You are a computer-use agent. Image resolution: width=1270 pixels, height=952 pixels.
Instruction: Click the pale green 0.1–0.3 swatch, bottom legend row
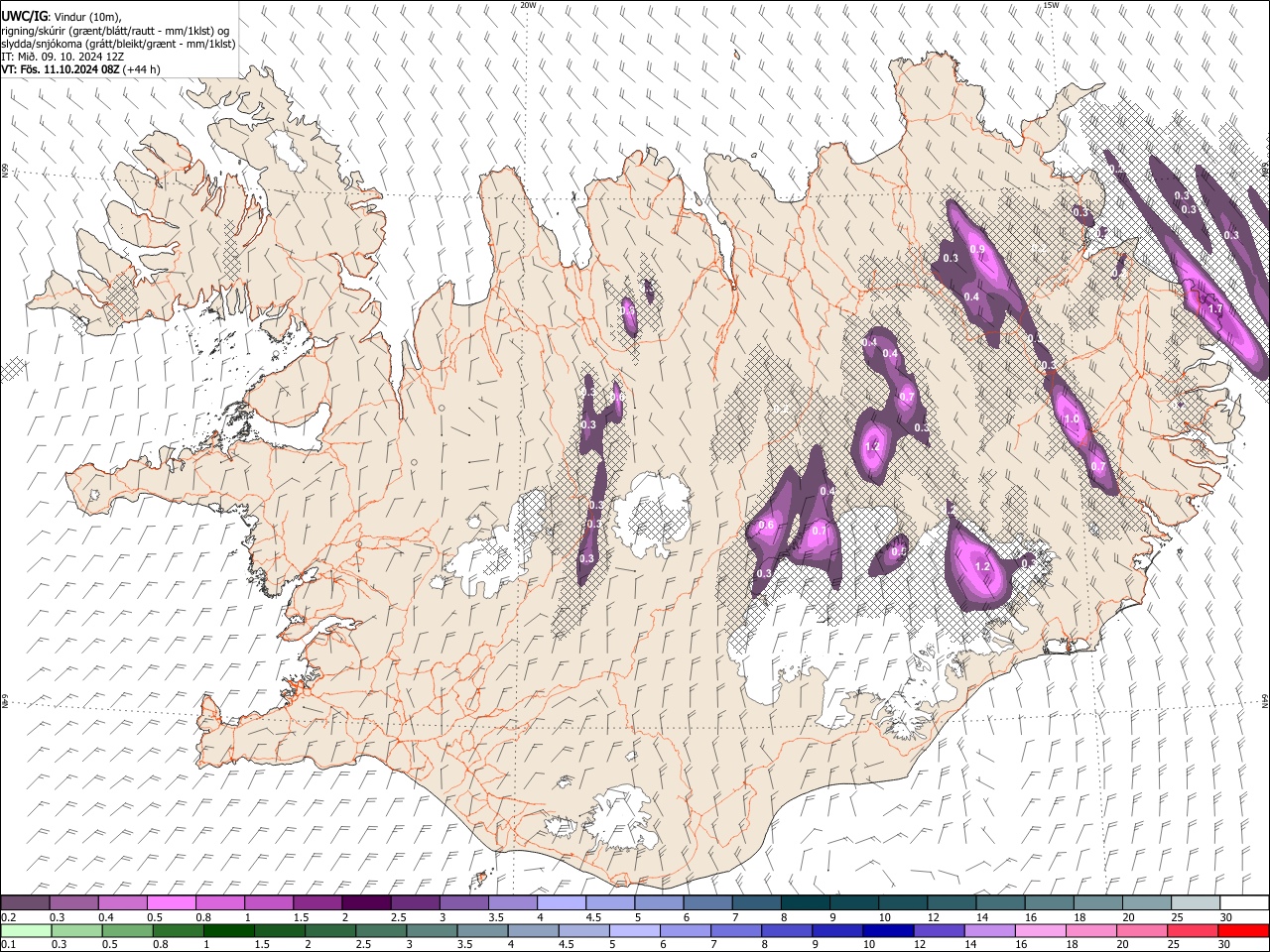pyautogui.click(x=25, y=930)
